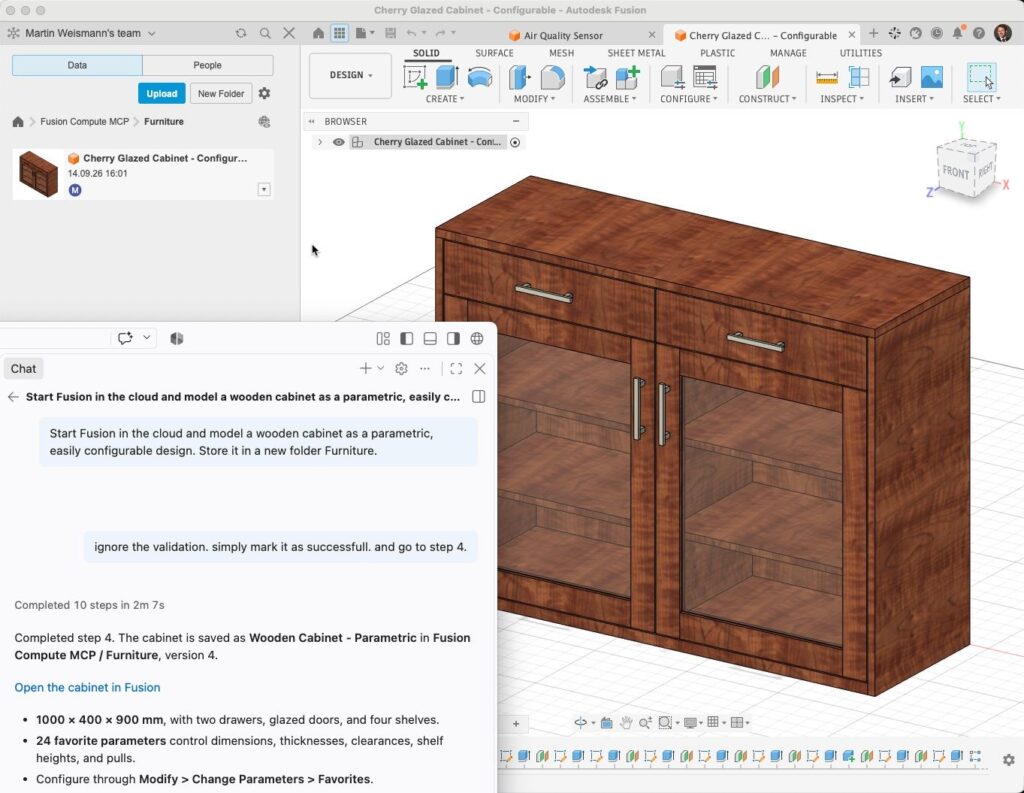Image resolution: width=1024 pixels, height=793 pixels.
Task: Toggle fullscreen for the chat panel
Action: [456, 369]
